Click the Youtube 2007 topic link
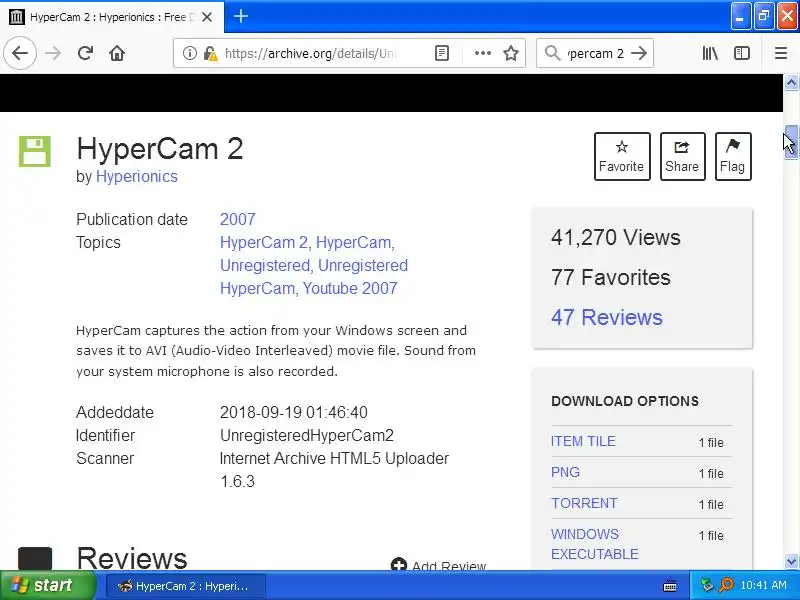The height and width of the screenshot is (600, 800). tap(350, 288)
